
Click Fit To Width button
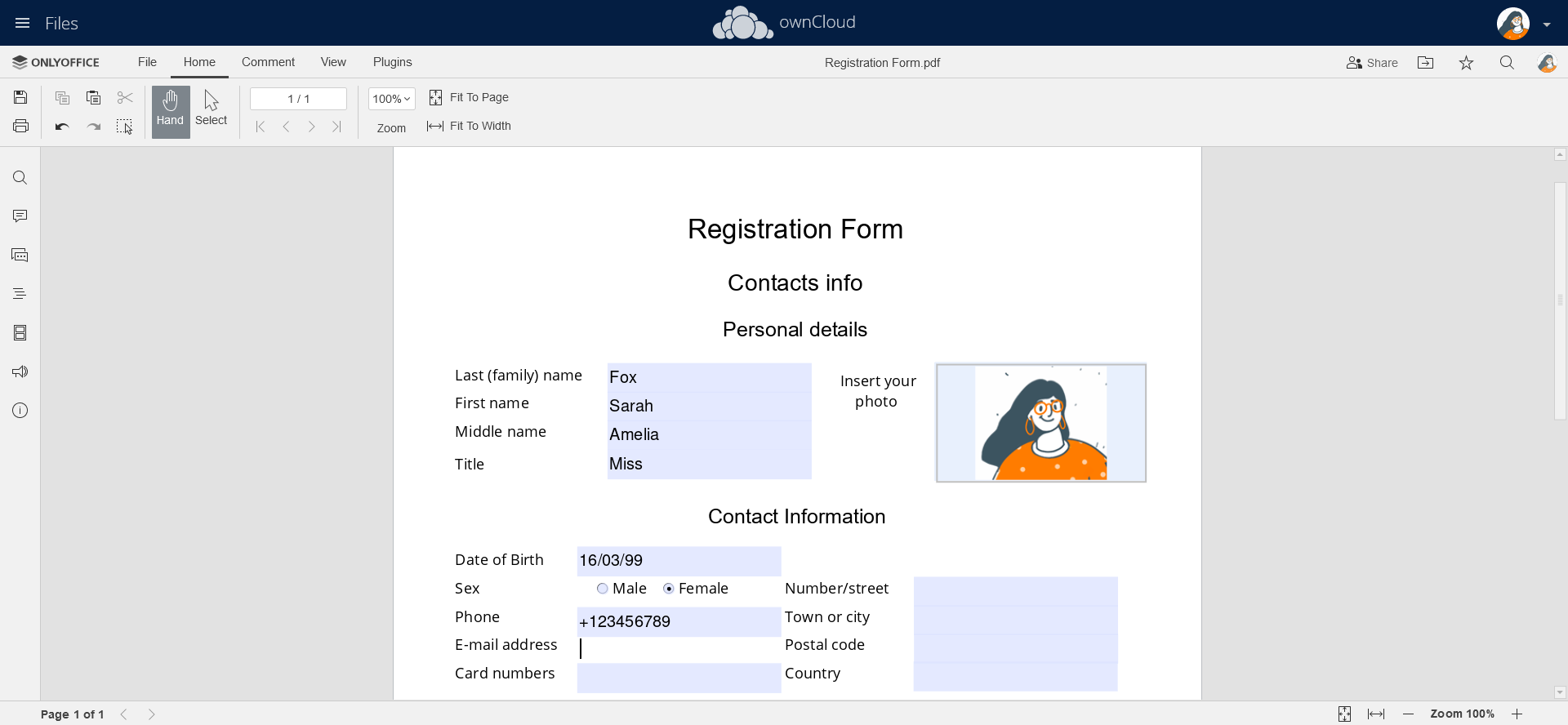[x=470, y=126]
